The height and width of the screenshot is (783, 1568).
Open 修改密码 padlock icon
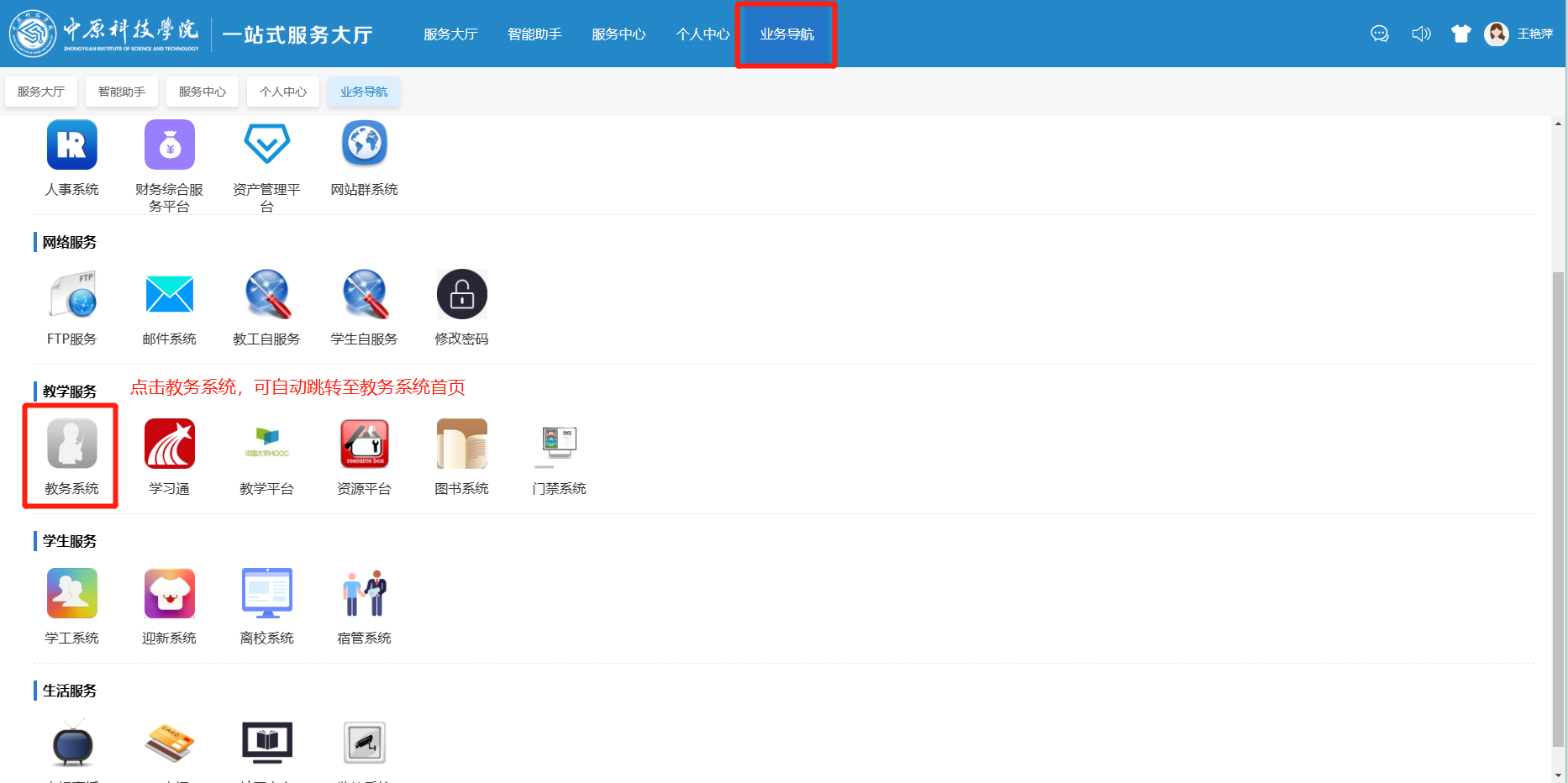[461, 294]
